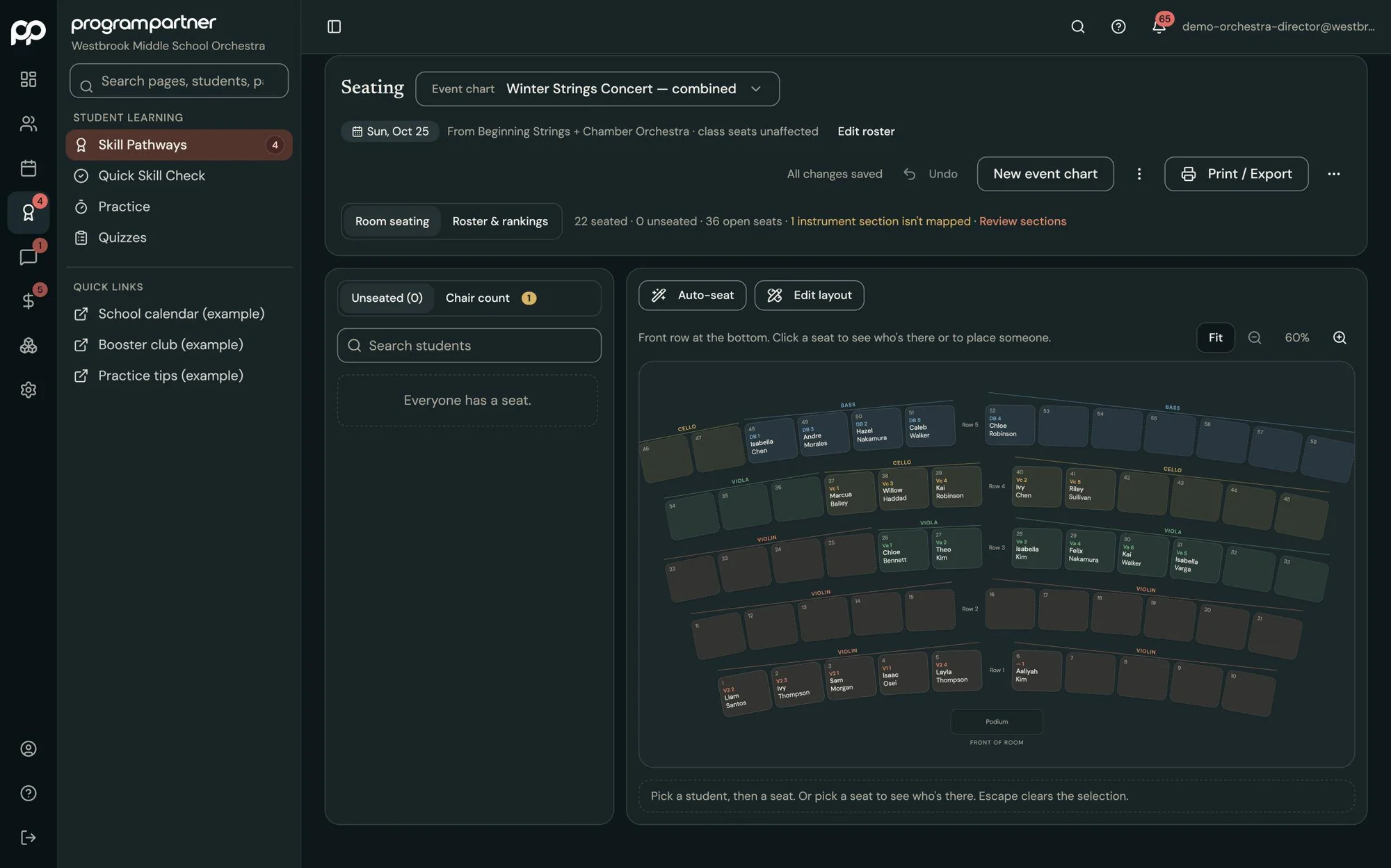Viewport: 1391px width, 868px height.
Task: Open the dashboard grid icon in left rail
Action: [x=29, y=79]
